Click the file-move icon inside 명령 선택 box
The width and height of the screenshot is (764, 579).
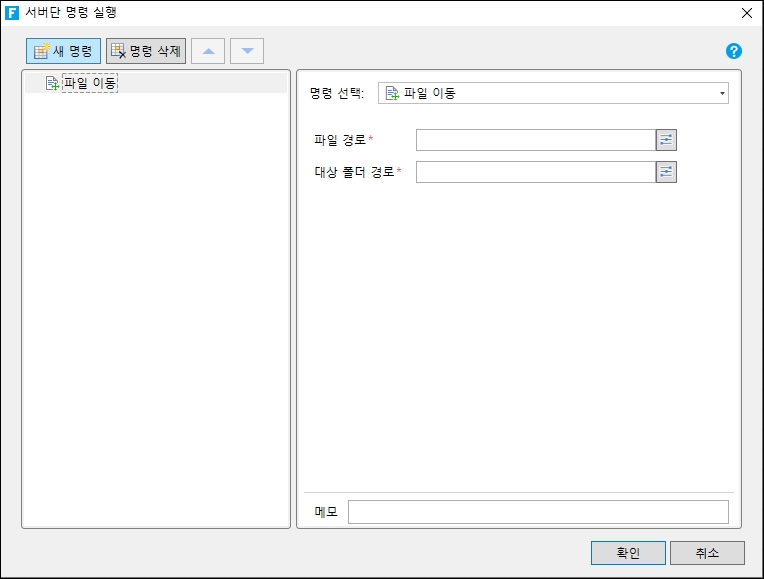392,94
